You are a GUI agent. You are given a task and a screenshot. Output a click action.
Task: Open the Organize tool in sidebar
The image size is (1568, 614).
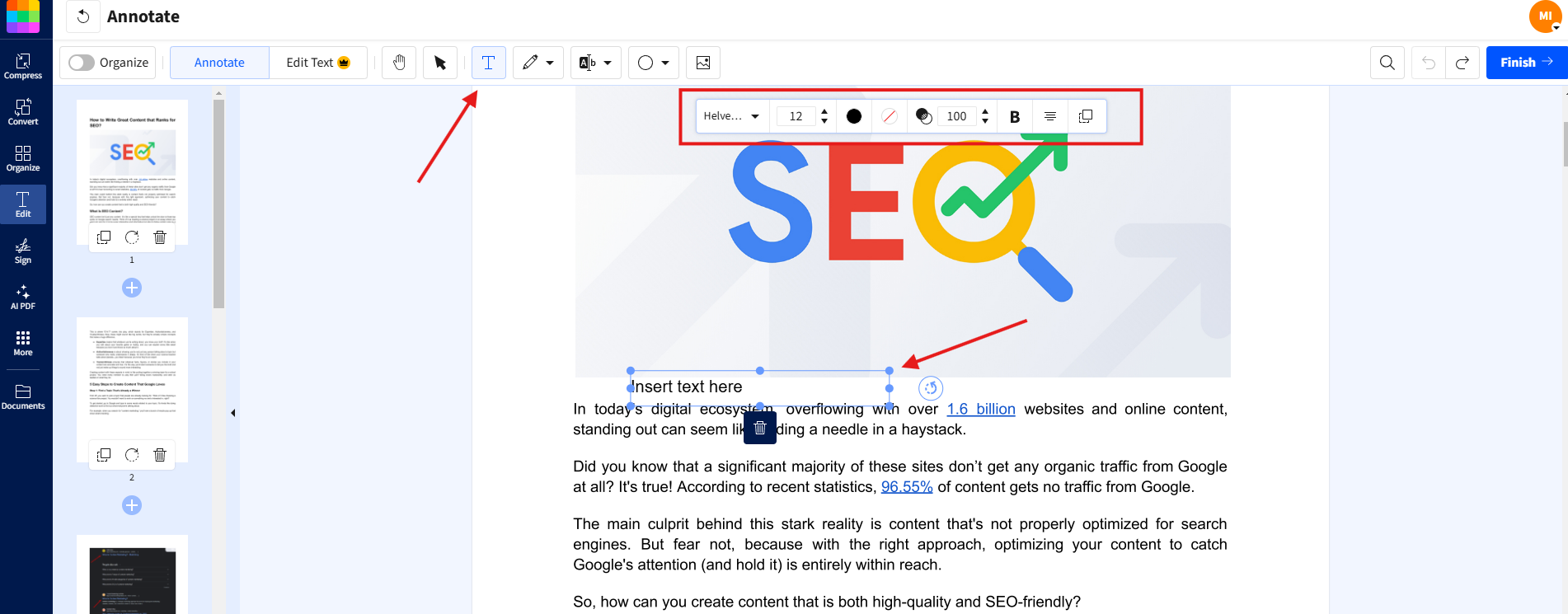click(x=23, y=158)
